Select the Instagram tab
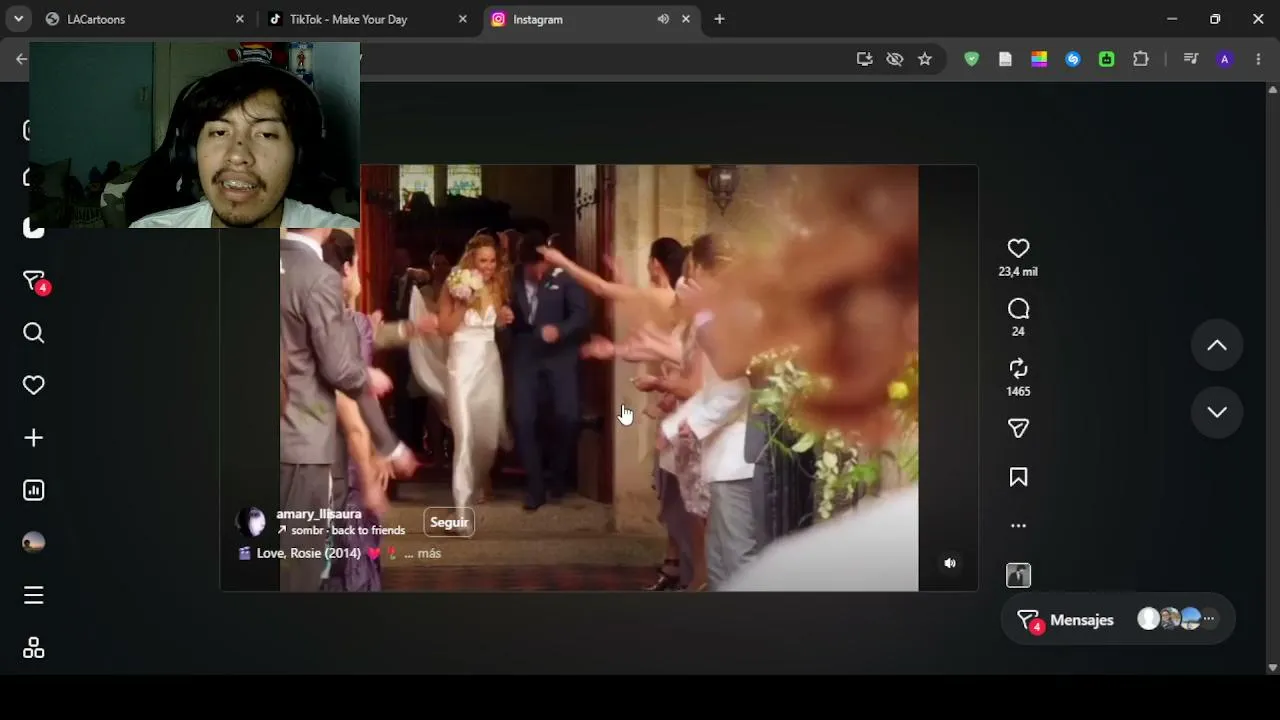This screenshot has width=1280, height=720. 592,19
